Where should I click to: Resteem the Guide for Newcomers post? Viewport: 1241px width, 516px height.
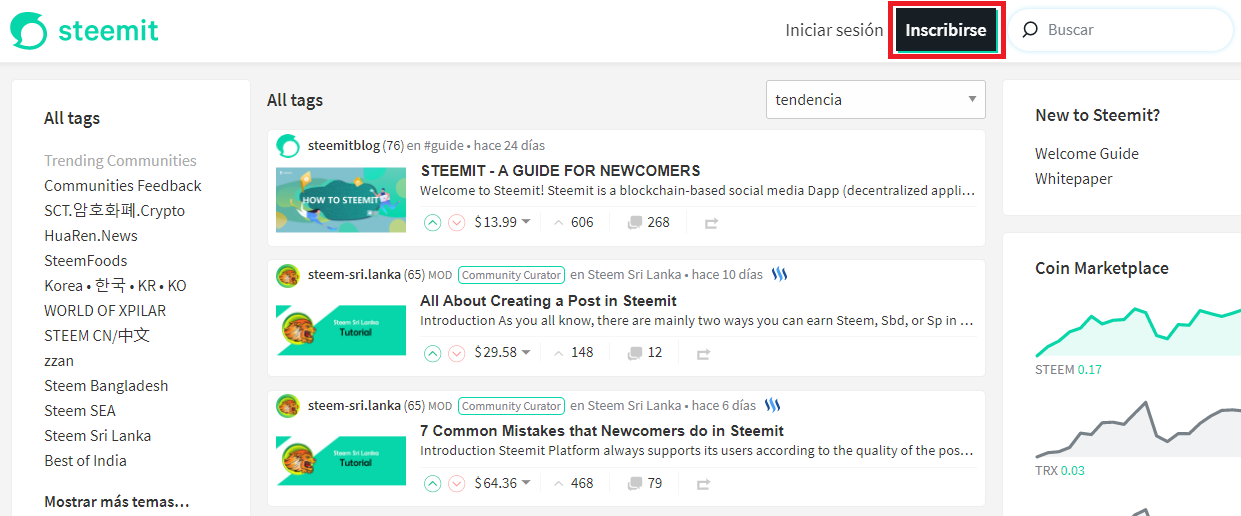[711, 223]
